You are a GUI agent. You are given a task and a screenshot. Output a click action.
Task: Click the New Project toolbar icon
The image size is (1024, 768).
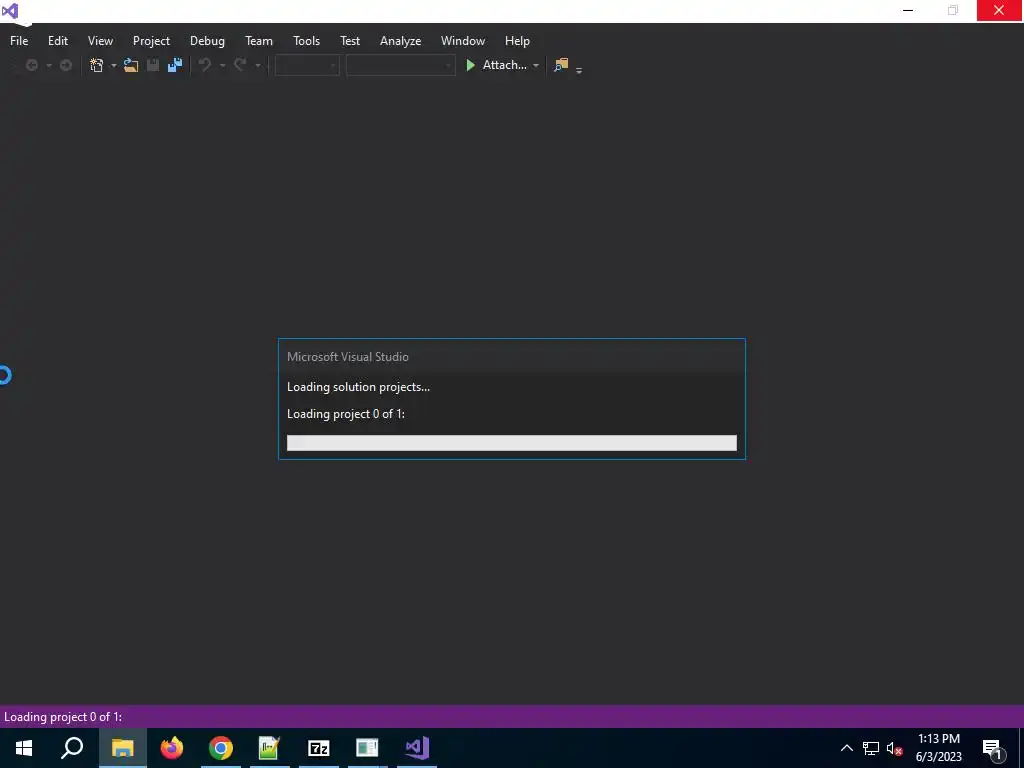tap(97, 65)
